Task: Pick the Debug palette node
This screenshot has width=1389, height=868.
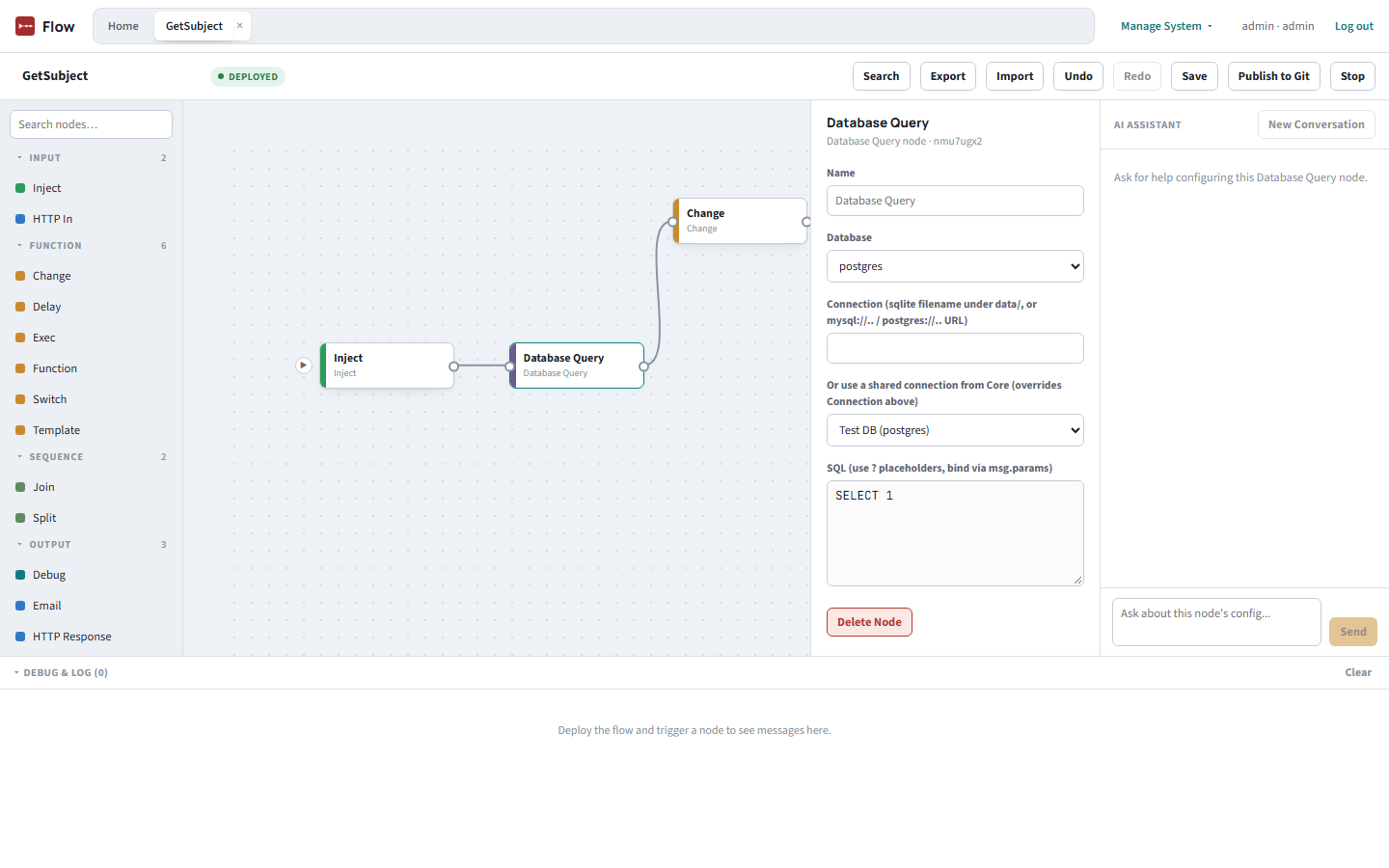Action: pyautogui.click(x=91, y=575)
